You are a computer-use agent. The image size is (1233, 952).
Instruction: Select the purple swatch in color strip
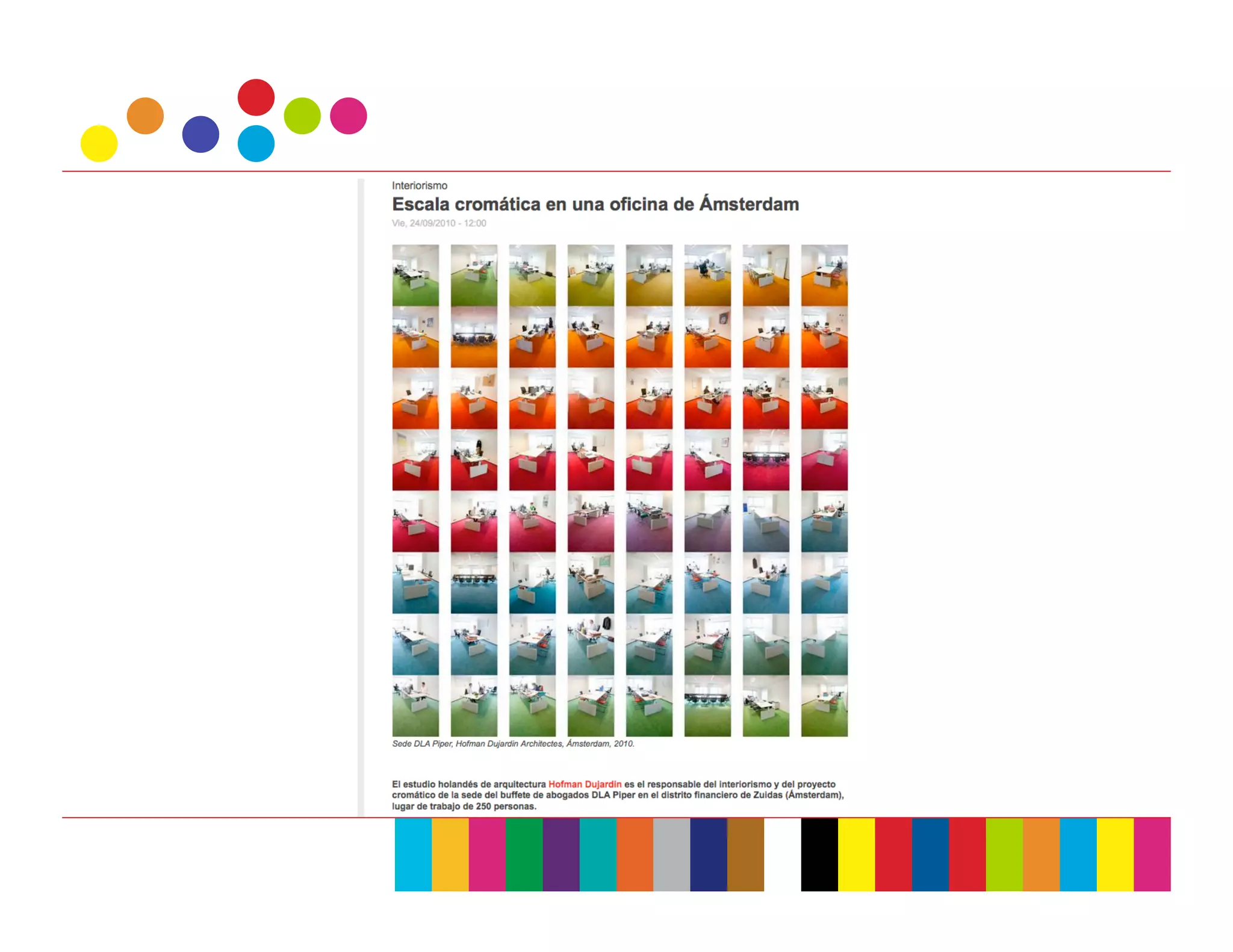(x=561, y=855)
